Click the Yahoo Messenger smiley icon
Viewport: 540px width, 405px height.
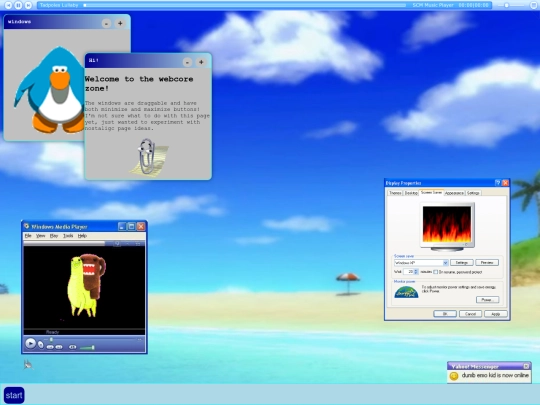(454, 376)
